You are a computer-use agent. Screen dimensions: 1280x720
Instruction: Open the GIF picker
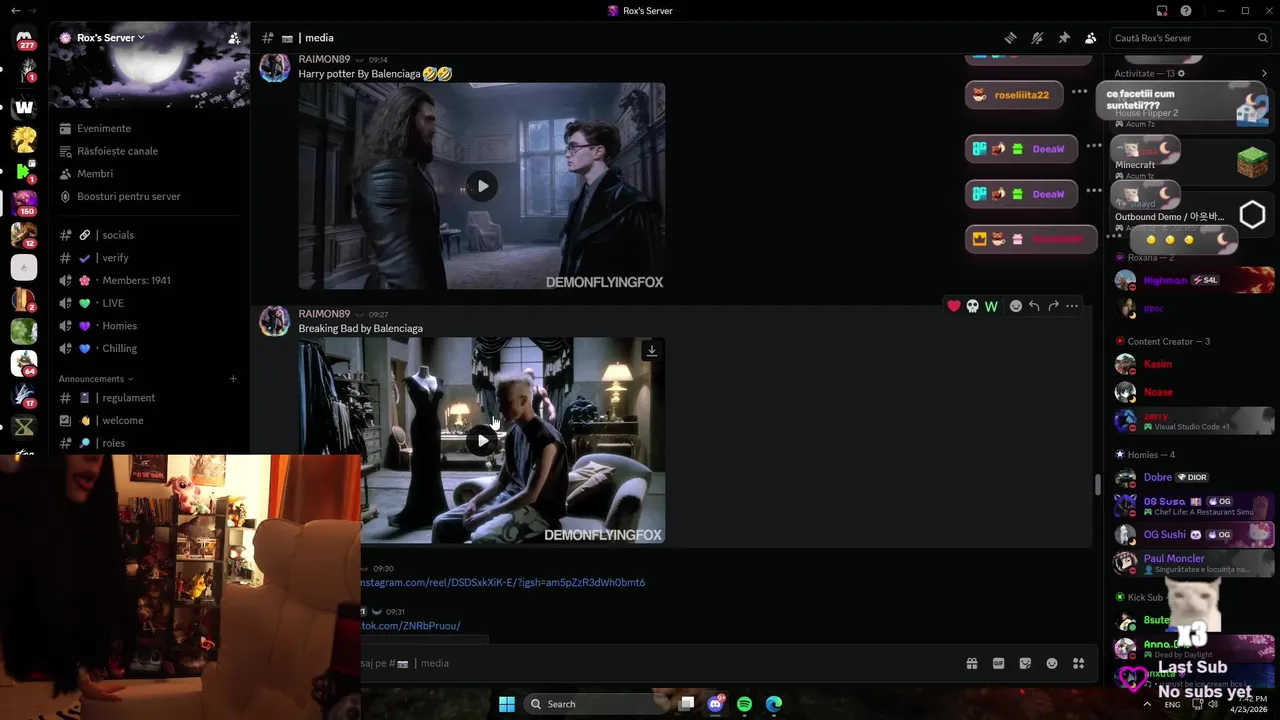point(998,663)
